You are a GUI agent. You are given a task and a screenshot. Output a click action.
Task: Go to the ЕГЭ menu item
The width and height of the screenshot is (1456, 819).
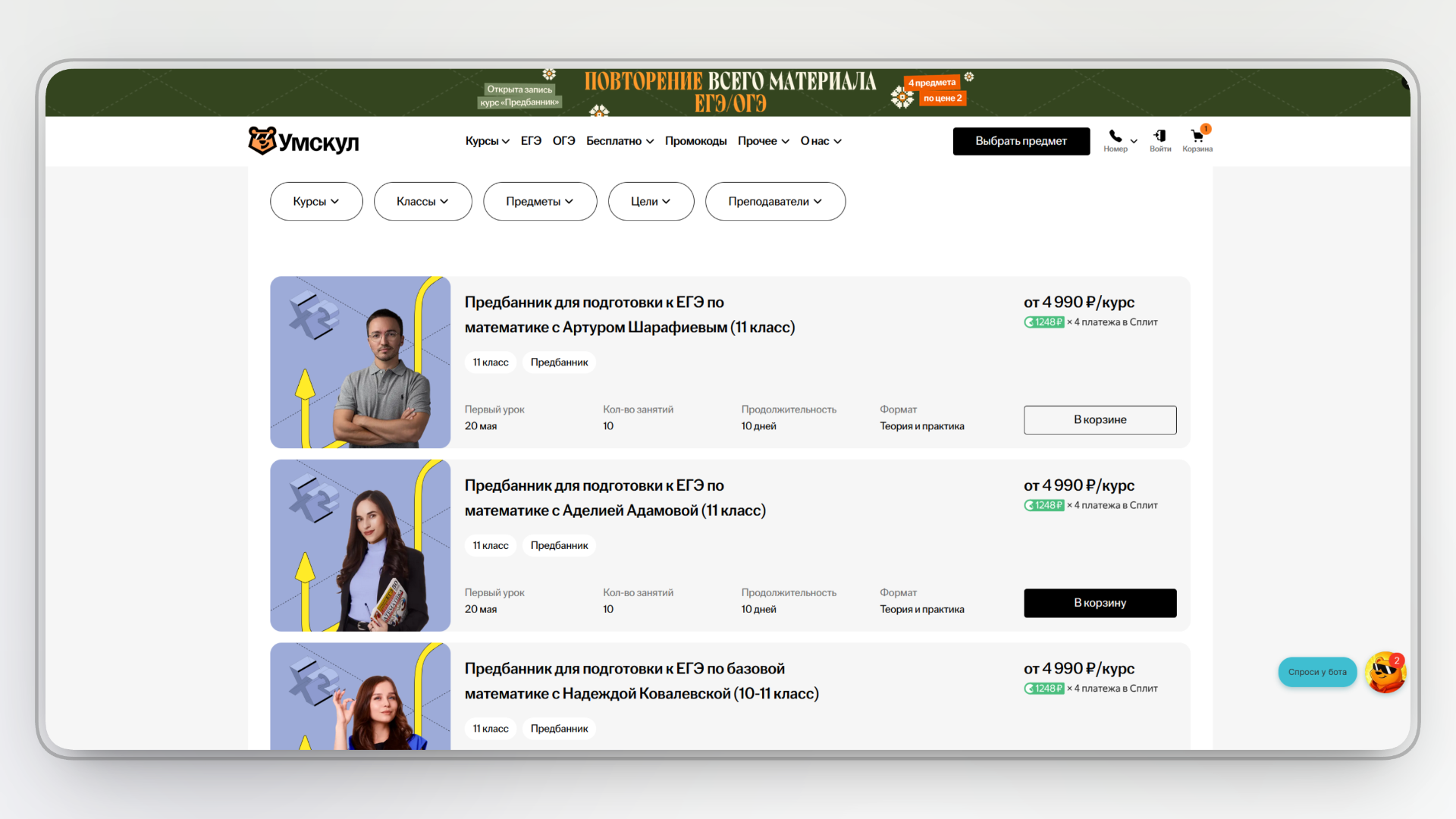point(531,141)
